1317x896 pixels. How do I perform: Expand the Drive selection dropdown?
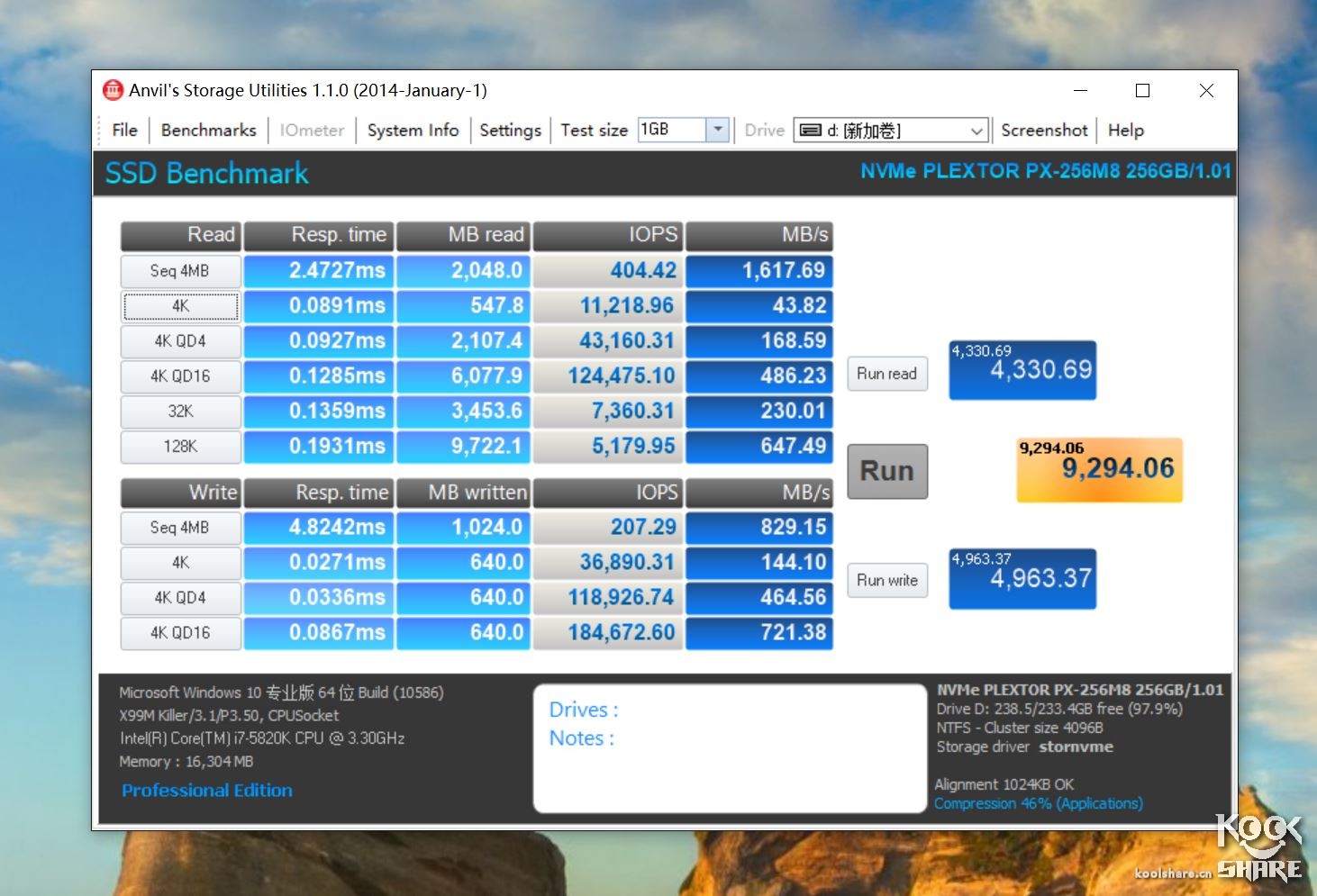point(976,131)
